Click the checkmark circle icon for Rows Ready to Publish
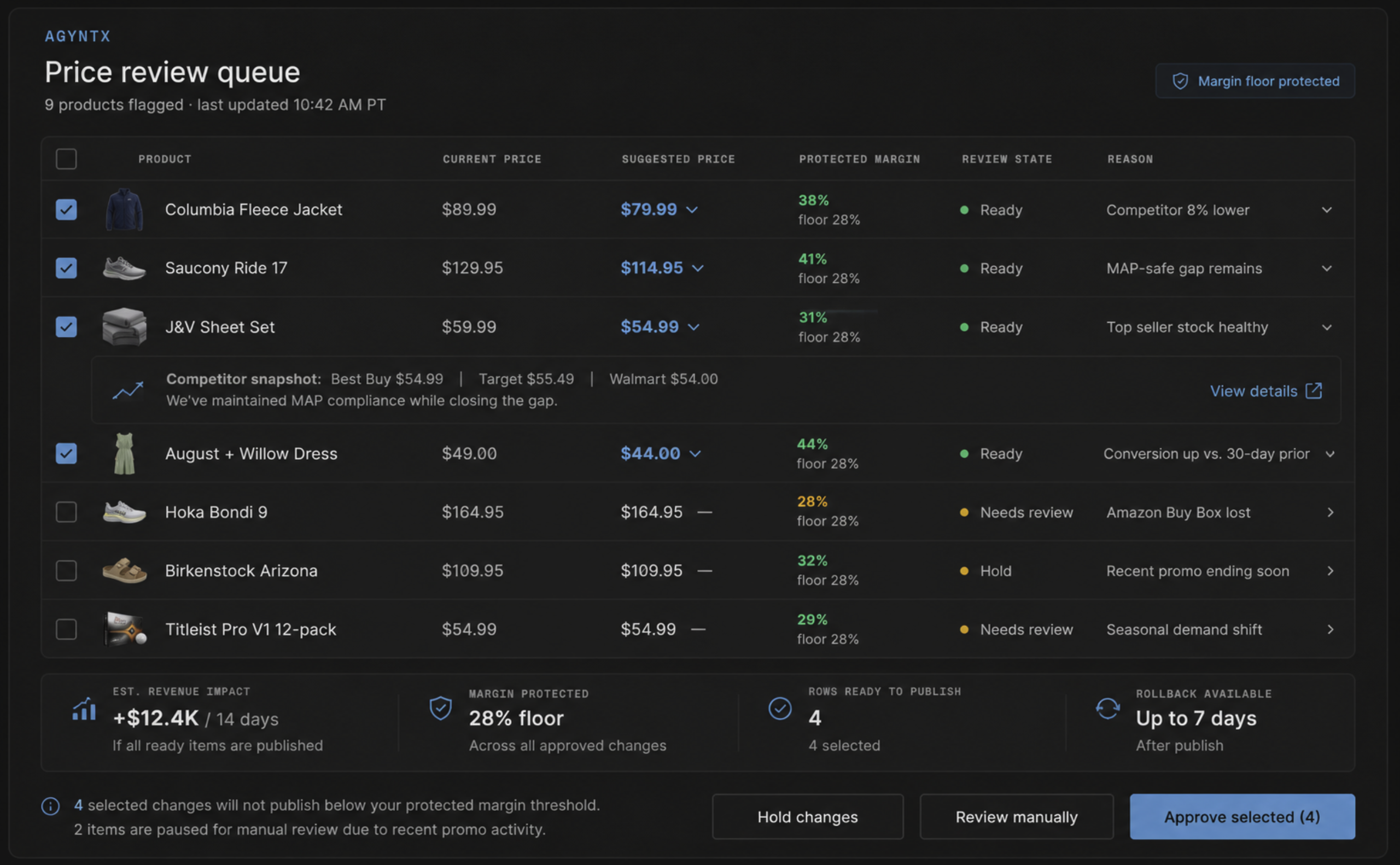Image resolution: width=1400 pixels, height=865 pixels. (x=780, y=708)
